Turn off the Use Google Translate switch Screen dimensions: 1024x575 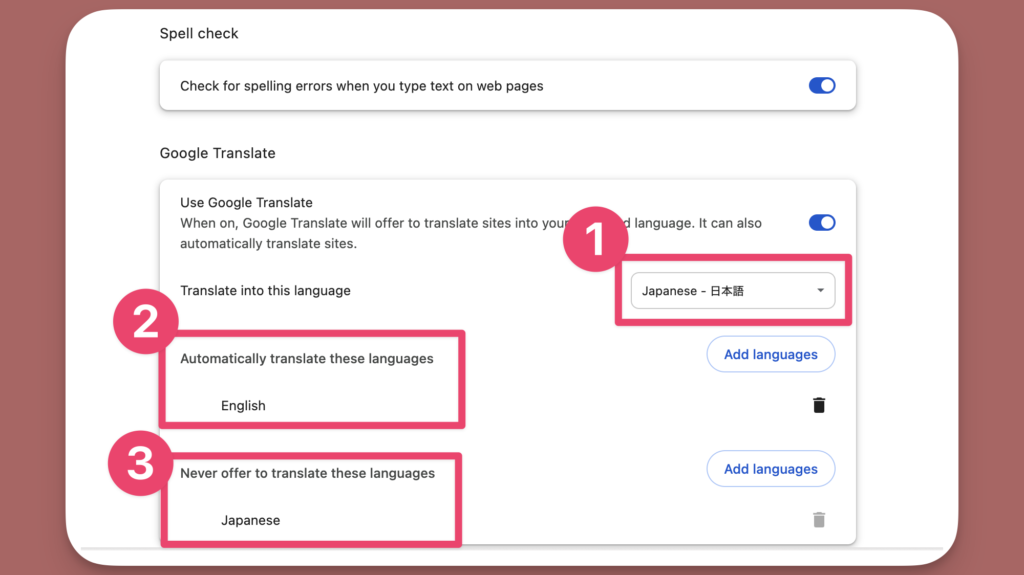[x=821, y=222]
